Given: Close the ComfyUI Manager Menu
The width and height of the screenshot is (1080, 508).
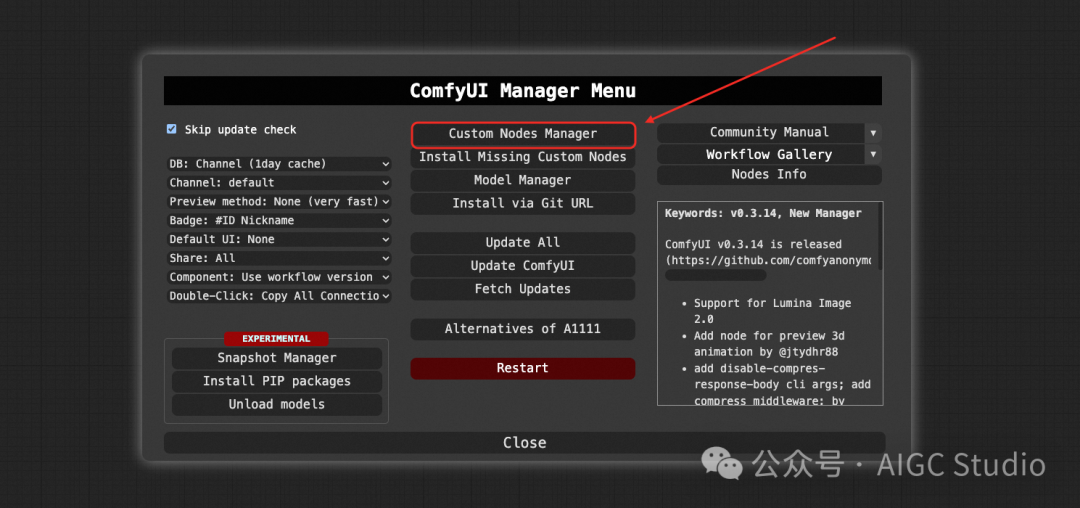Looking at the screenshot, I should 524,443.
